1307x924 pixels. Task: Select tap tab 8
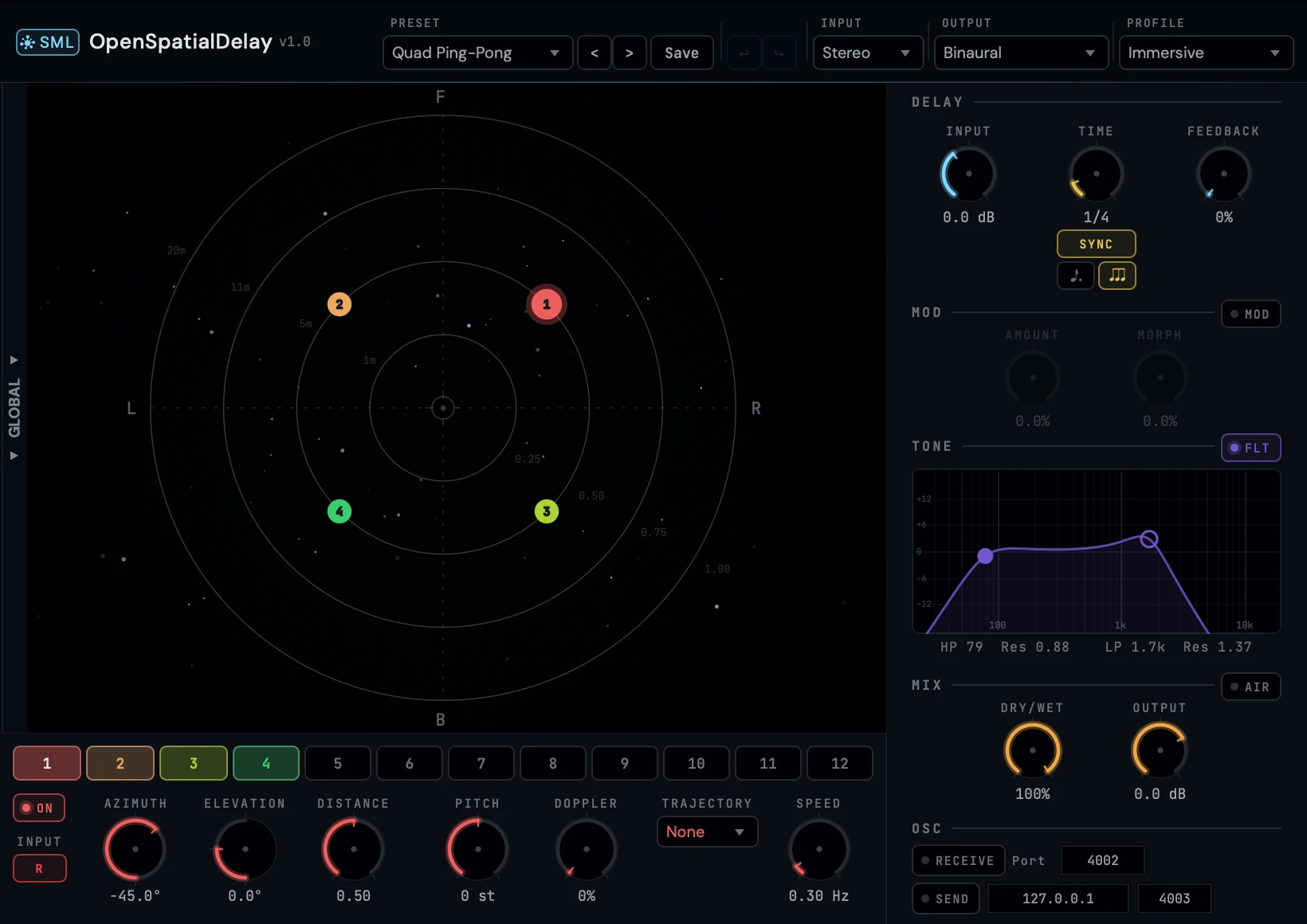(553, 764)
